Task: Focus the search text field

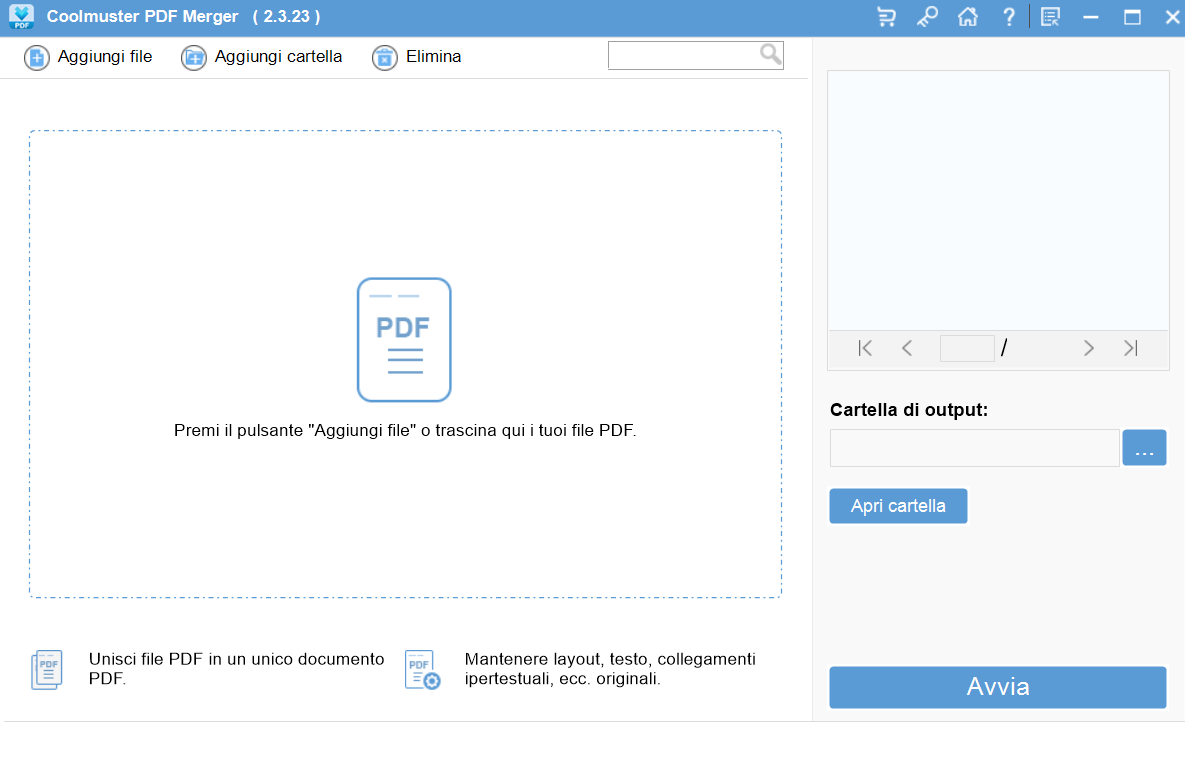Action: point(683,55)
